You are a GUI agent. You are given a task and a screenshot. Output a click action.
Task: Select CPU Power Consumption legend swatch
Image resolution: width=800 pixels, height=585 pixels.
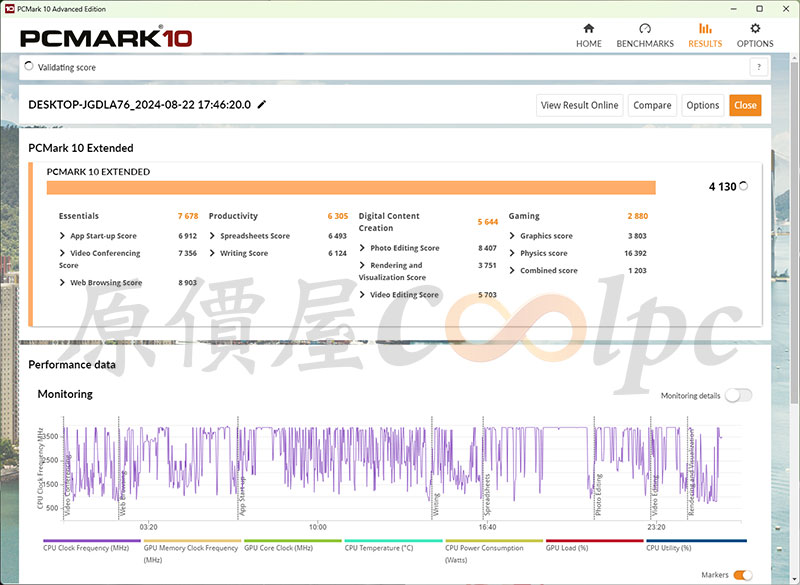point(494,541)
